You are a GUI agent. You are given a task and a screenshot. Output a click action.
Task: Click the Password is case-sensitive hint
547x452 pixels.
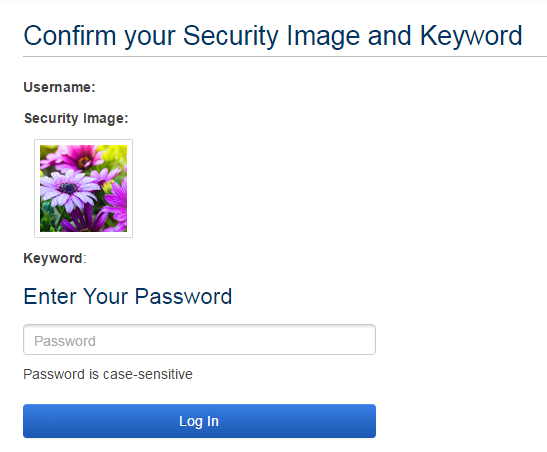(x=108, y=374)
